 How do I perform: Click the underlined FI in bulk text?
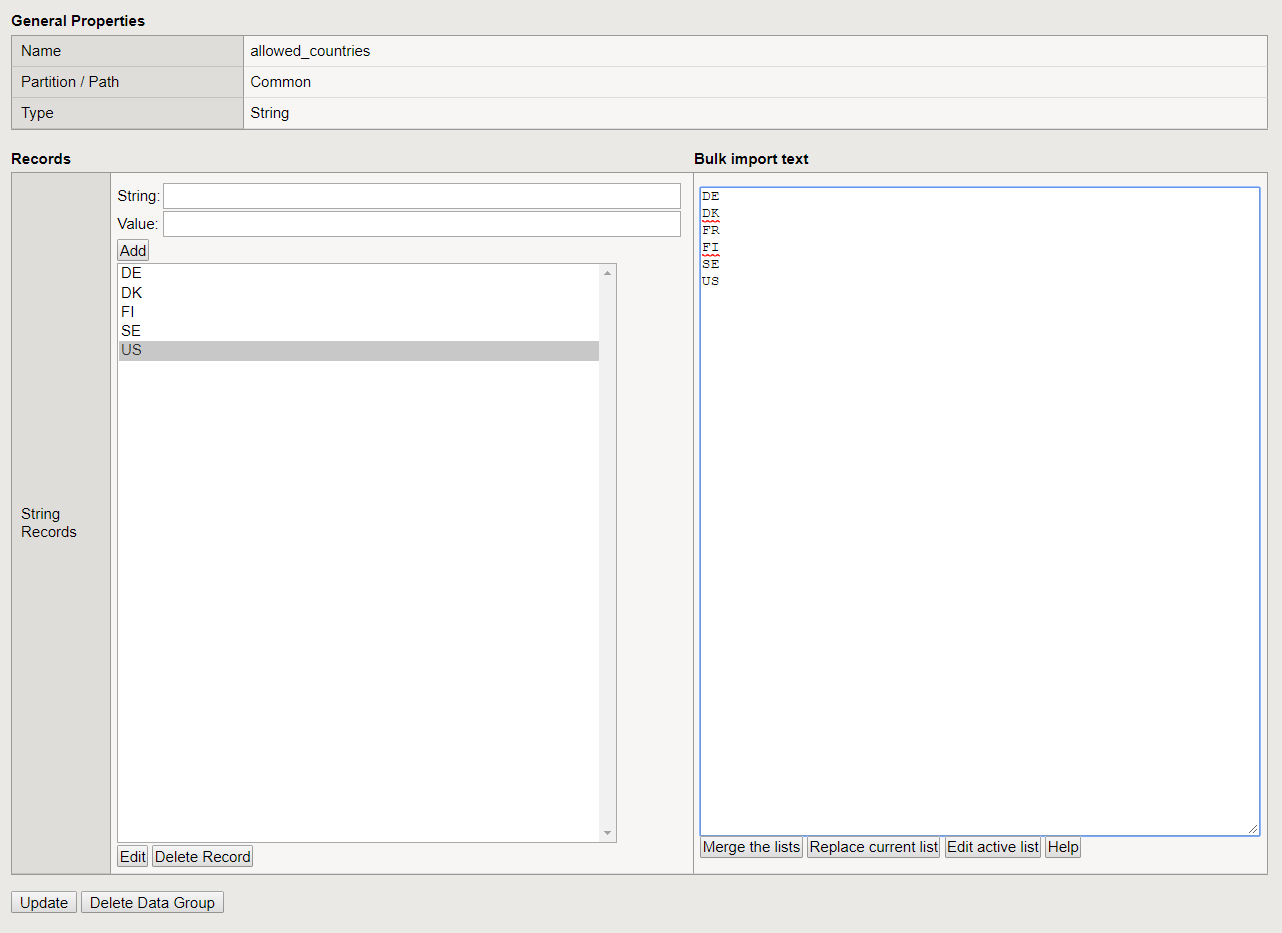coord(710,247)
